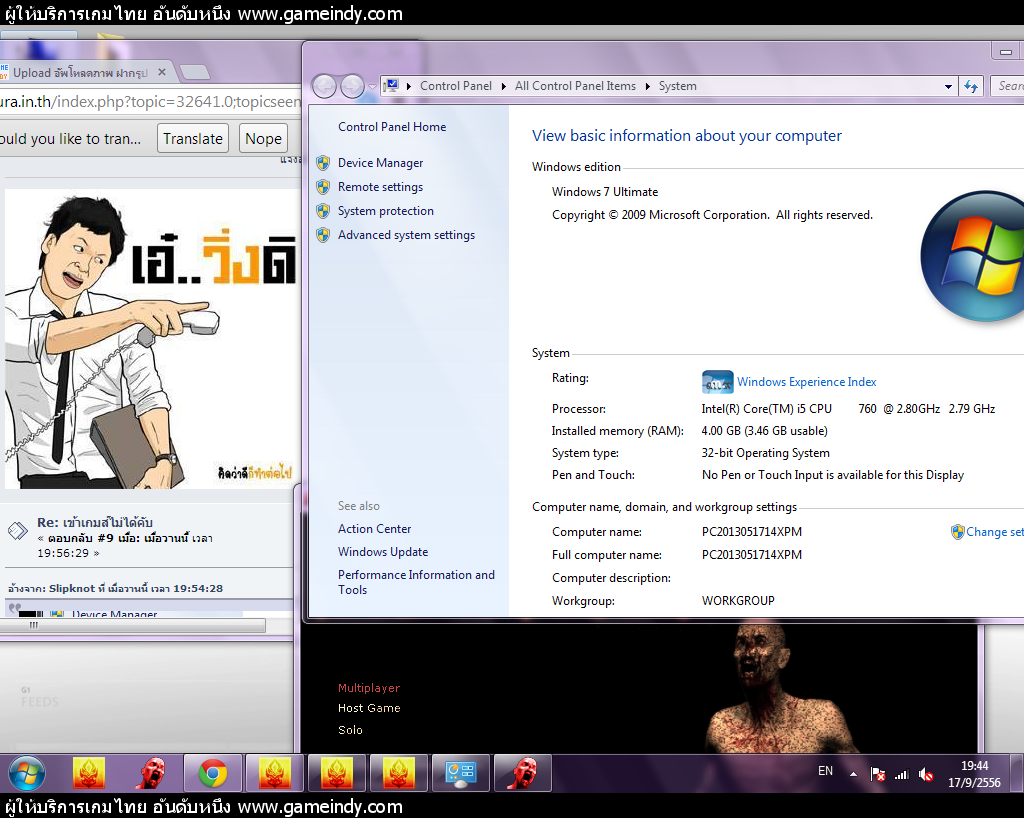
Task: Click the horizontal scrollbar in Chrome page
Action: tap(133, 625)
